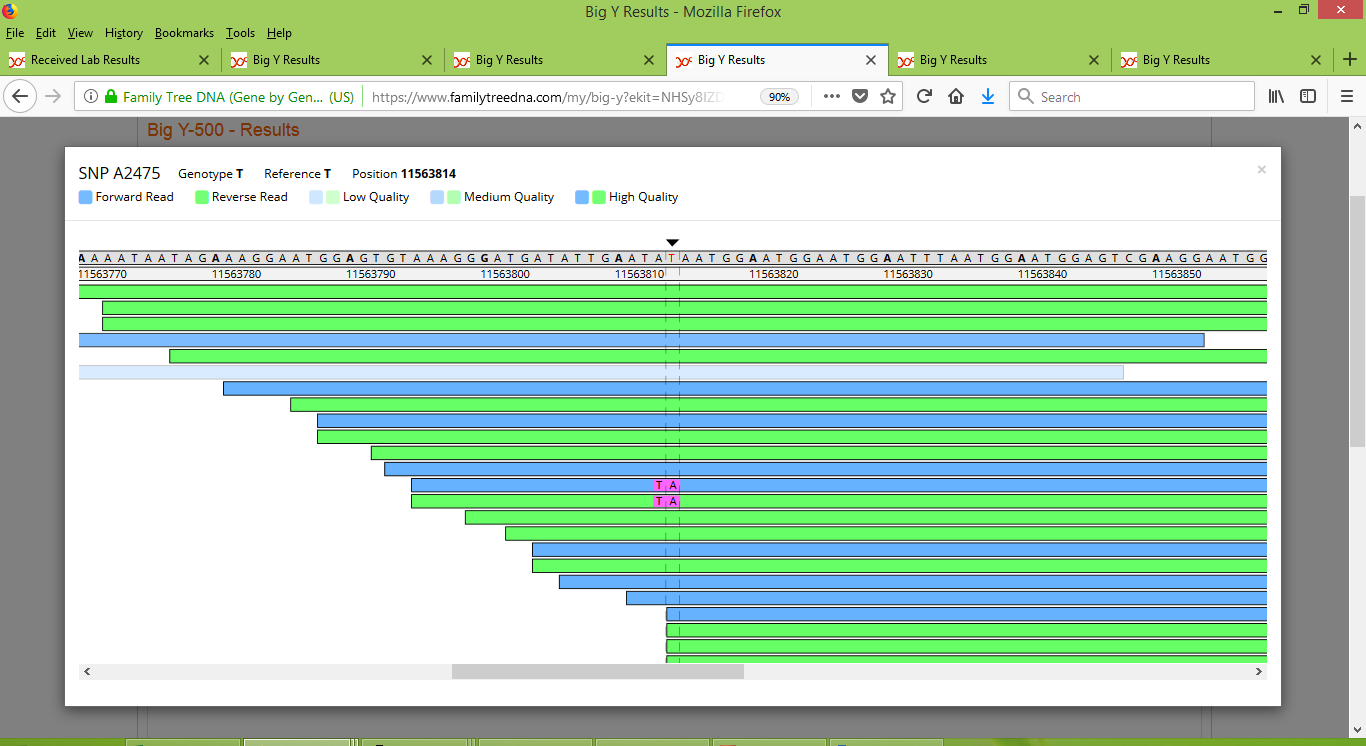Click position label 11563840 on ruler
Image resolution: width=1366 pixels, height=746 pixels.
(x=1043, y=274)
